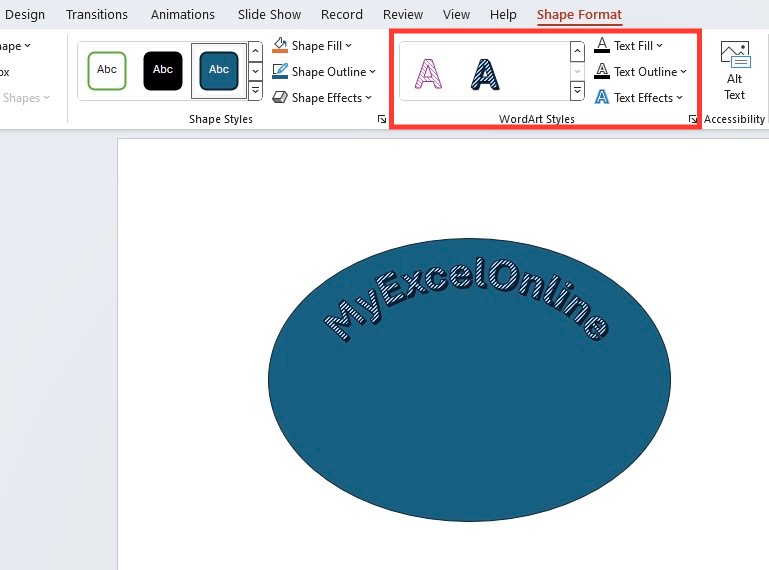Open the Text Fill dropdown arrow
The image size is (769, 570).
tap(659, 46)
